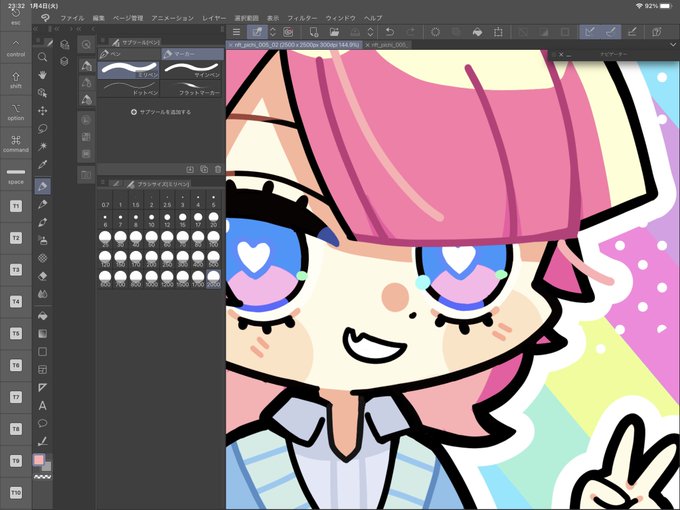Select the Gradient tool
680x510 pixels.
pos(42,333)
